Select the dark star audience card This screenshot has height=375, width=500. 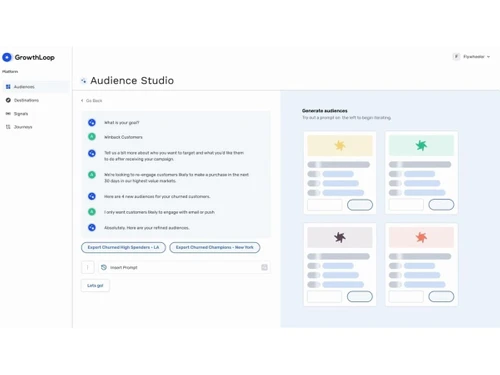click(340, 265)
